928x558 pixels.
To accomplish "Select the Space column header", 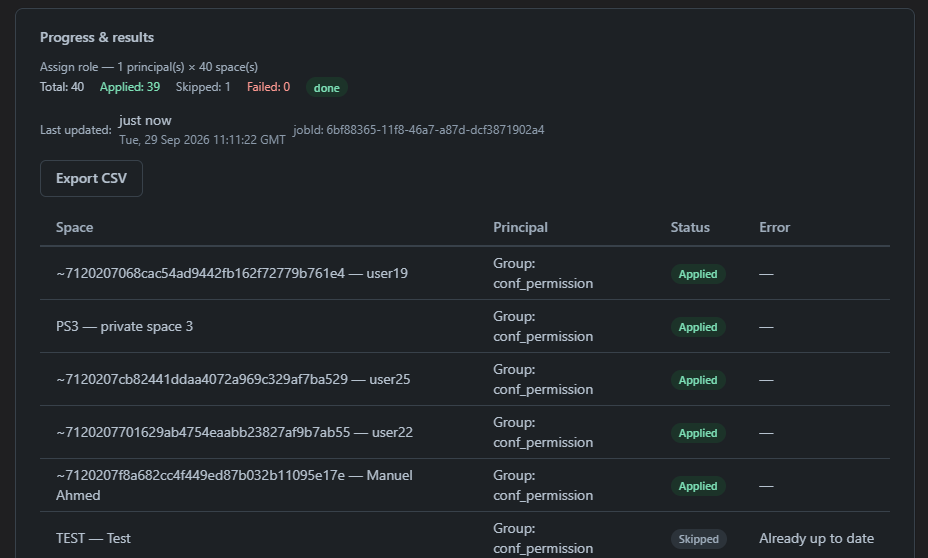I will click(75, 227).
